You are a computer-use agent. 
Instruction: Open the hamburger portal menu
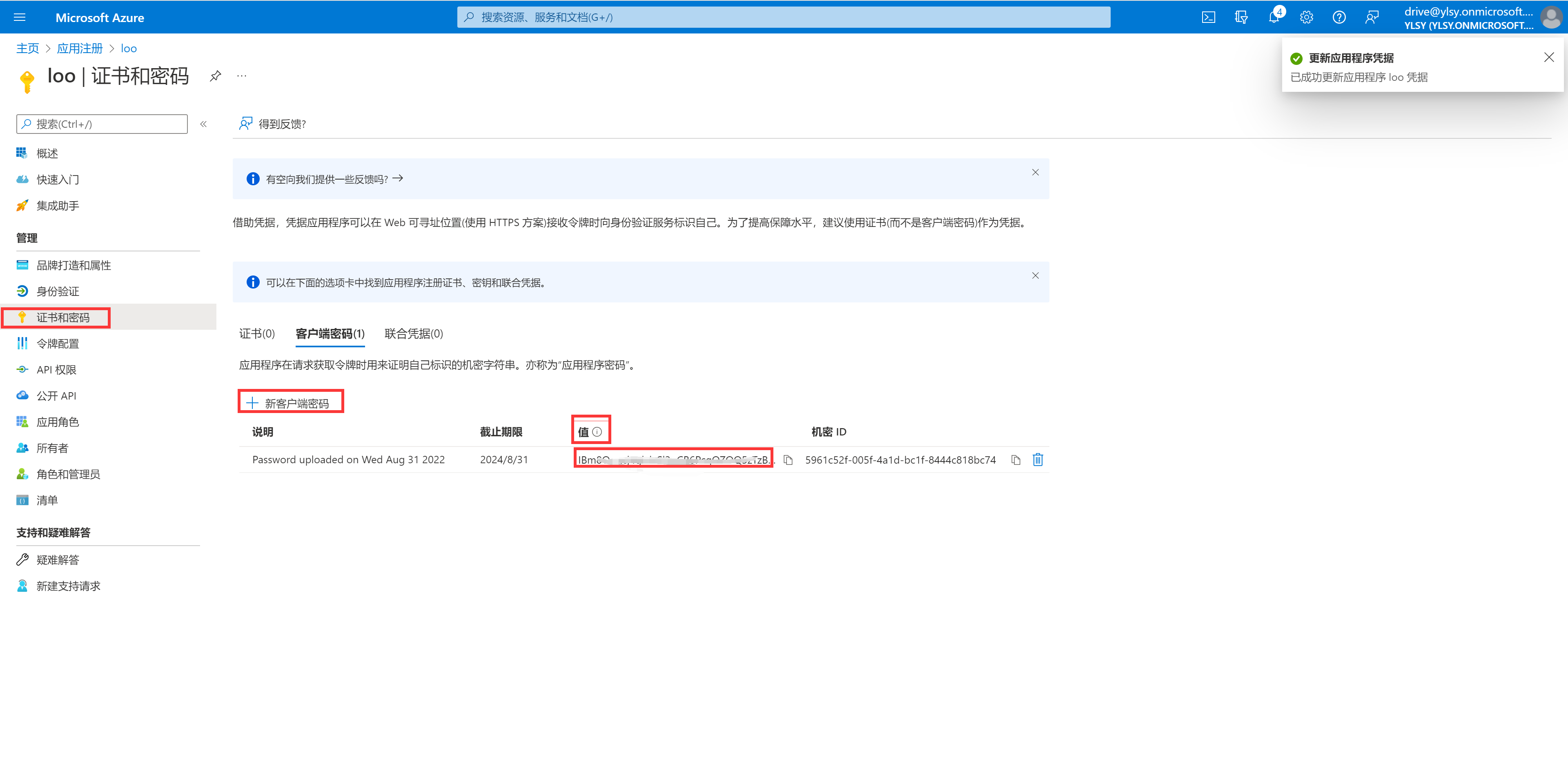pos(20,17)
